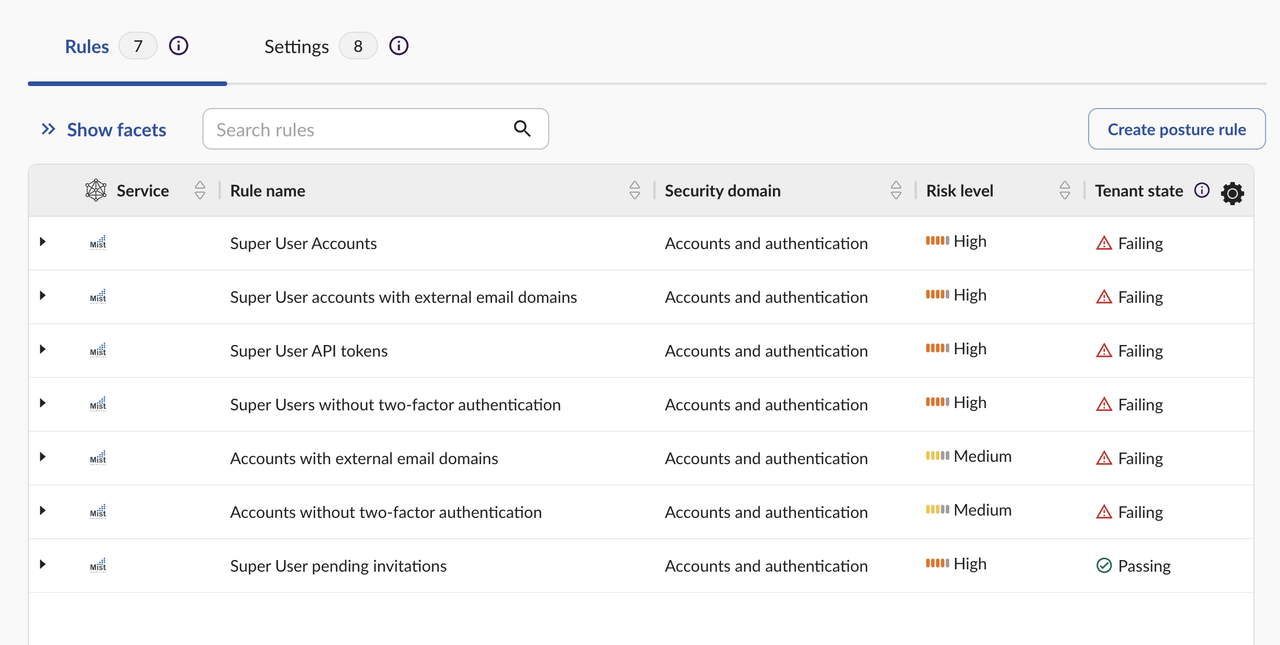Sort table by Service column

(200, 191)
